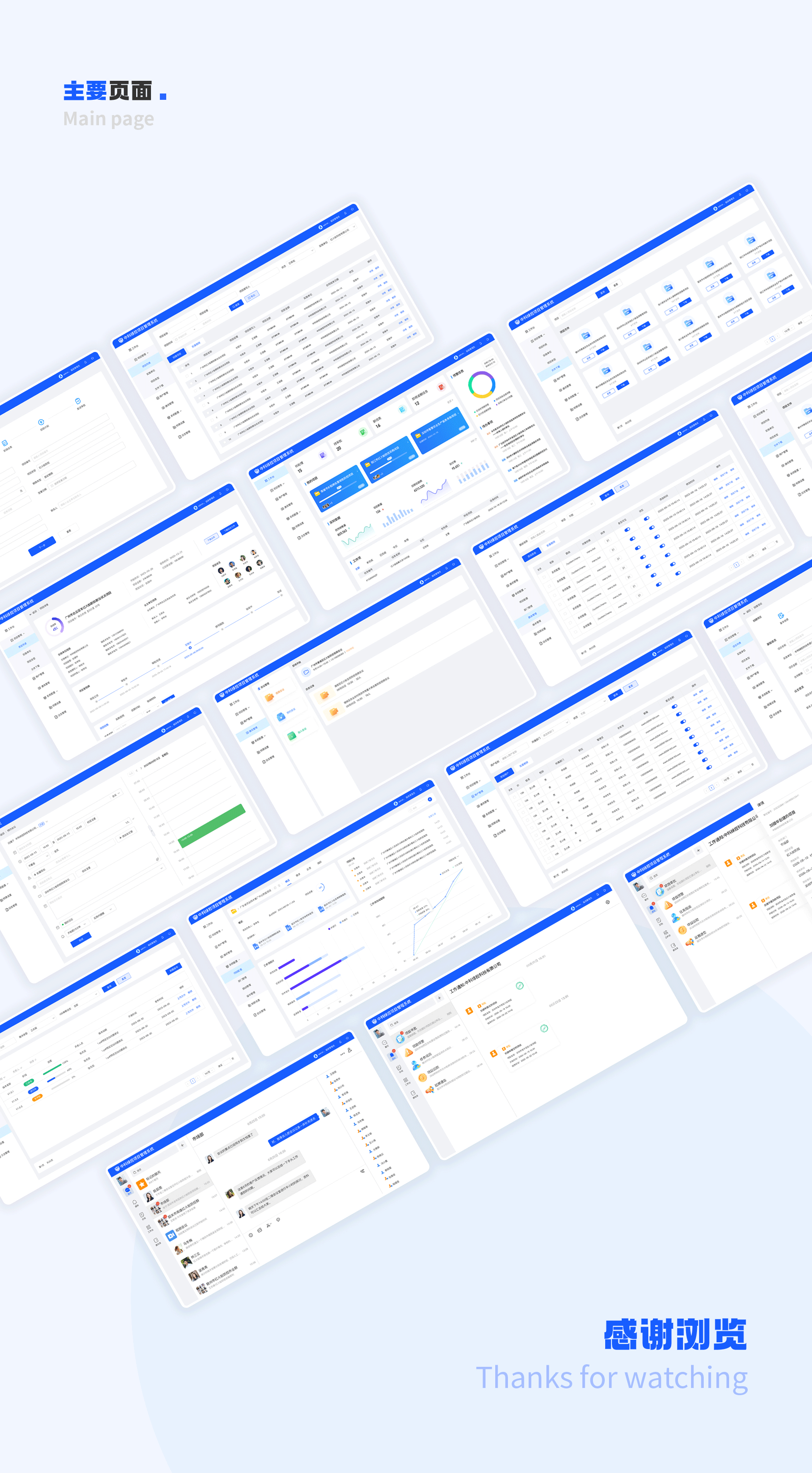The image size is (812, 1473).
Task: Open 任务指派 icon in the 详情 notification window
Action: [675, 918]
